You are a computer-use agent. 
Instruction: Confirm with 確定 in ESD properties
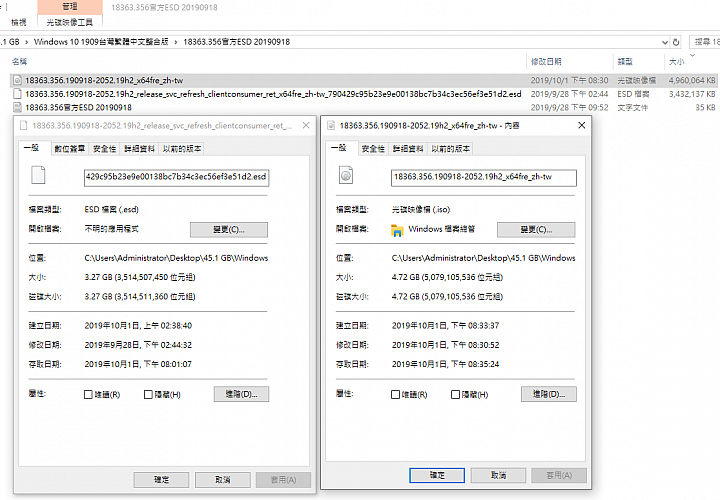click(161, 480)
